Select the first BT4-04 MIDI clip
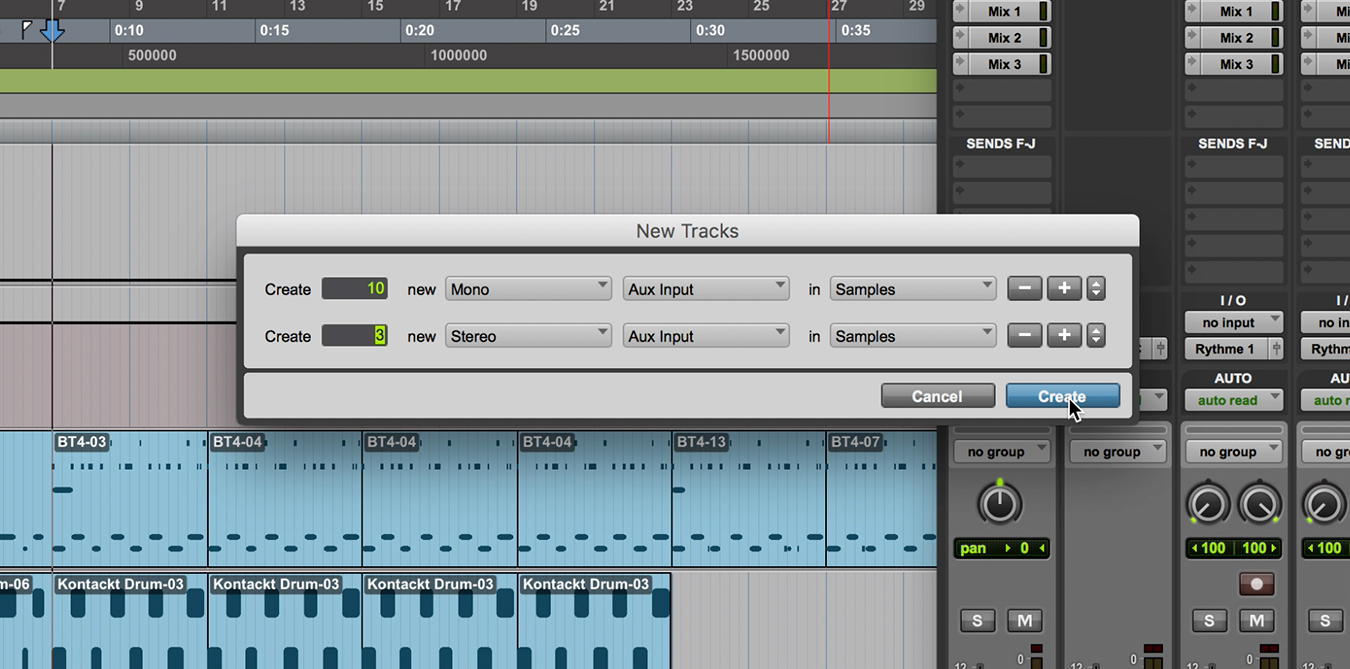The height and width of the screenshot is (669, 1350). click(285, 499)
